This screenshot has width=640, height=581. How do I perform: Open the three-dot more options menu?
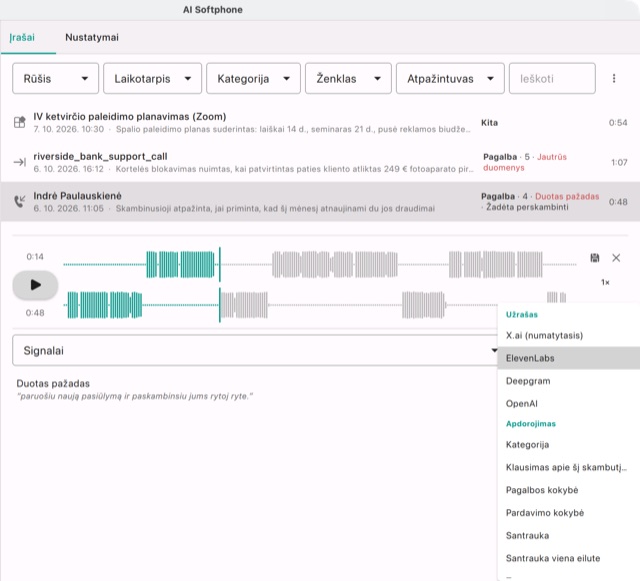pos(614,78)
